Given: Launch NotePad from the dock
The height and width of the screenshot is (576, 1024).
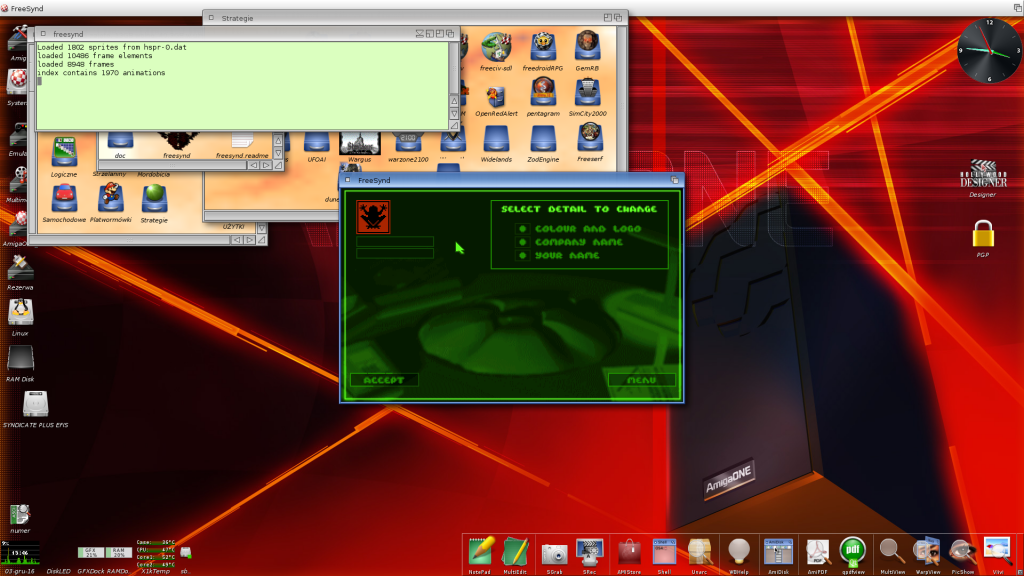Looking at the screenshot, I should 480,552.
